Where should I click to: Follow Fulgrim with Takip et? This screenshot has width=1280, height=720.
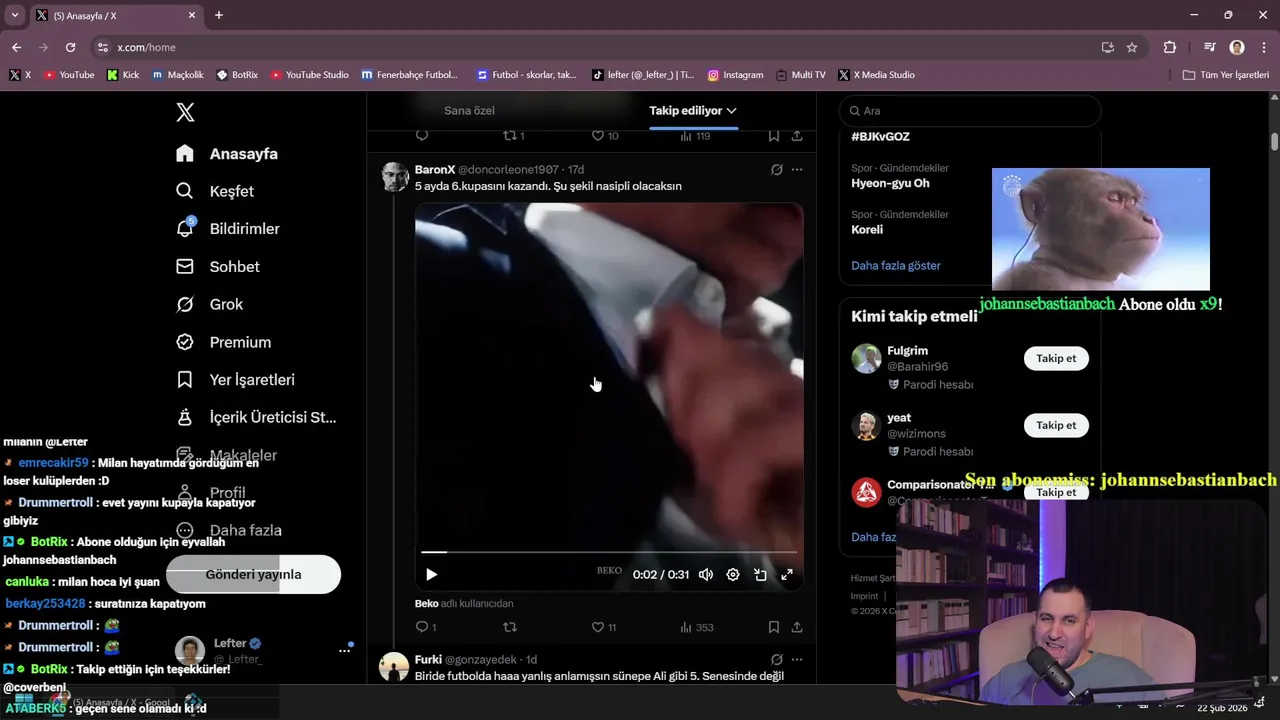click(x=1056, y=358)
